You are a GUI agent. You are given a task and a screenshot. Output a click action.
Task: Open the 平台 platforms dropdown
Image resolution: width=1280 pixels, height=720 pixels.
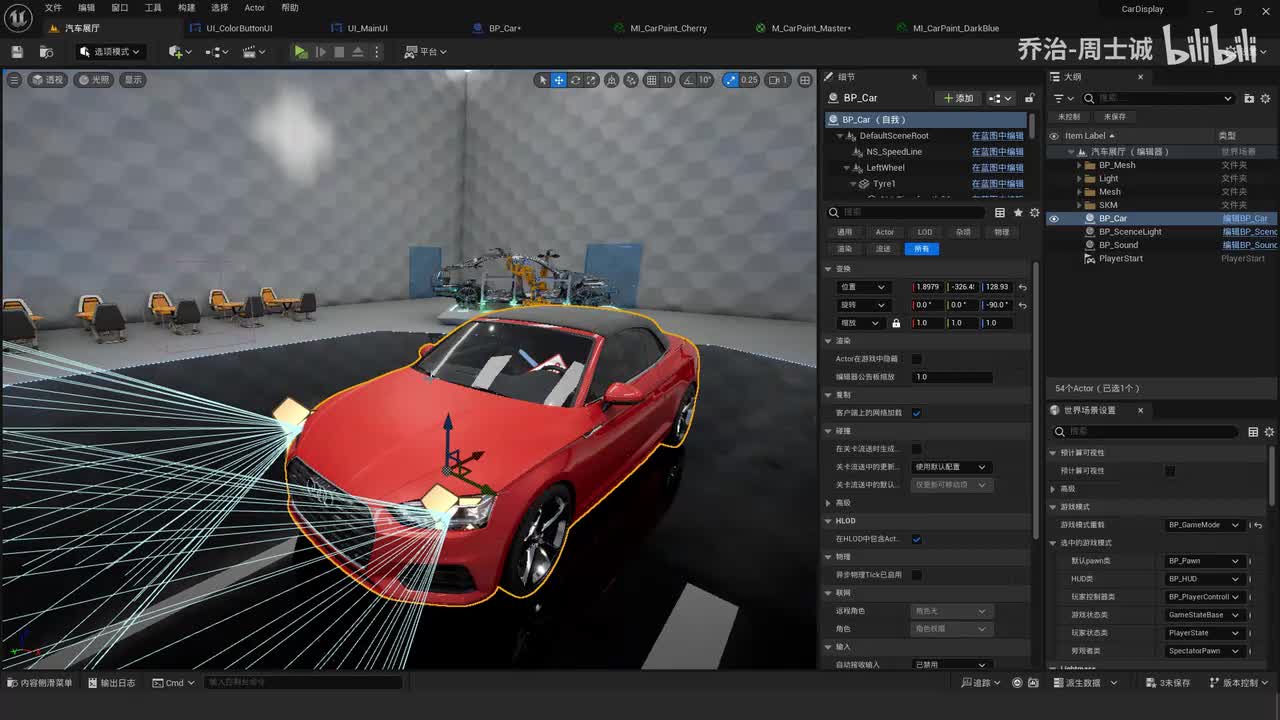point(426,52)
